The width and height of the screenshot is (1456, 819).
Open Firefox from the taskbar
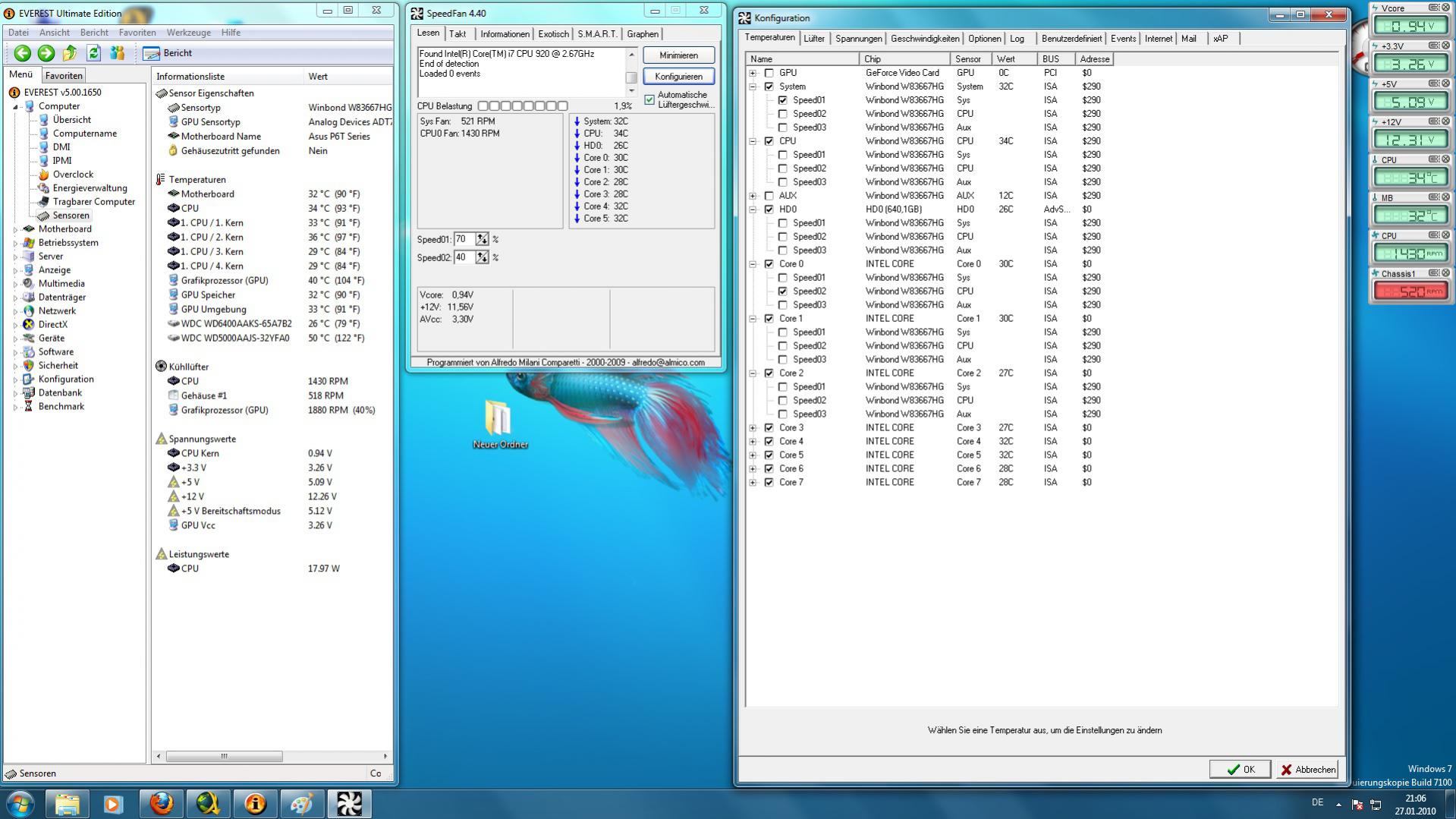[x=161, y=803]
